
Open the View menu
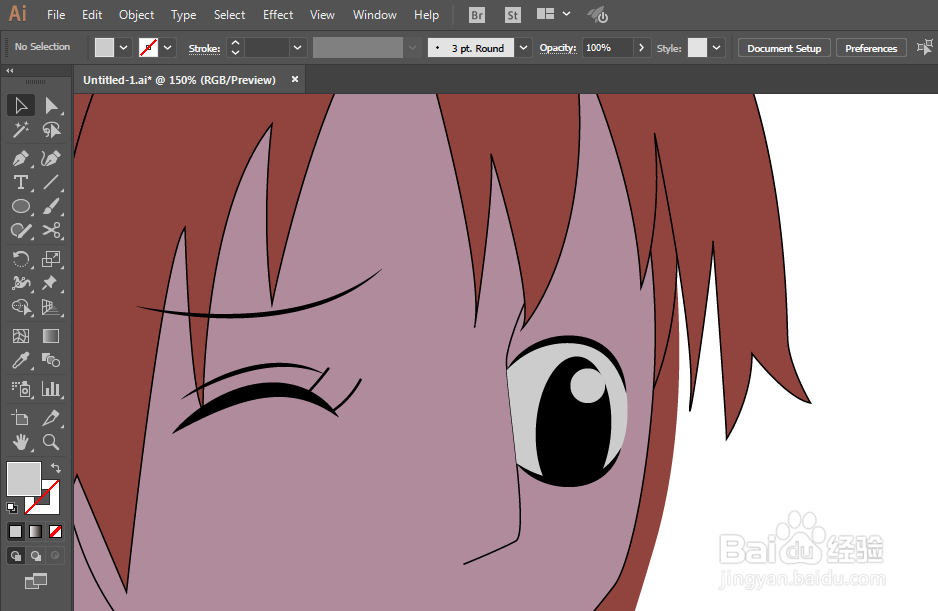(322, 15)
